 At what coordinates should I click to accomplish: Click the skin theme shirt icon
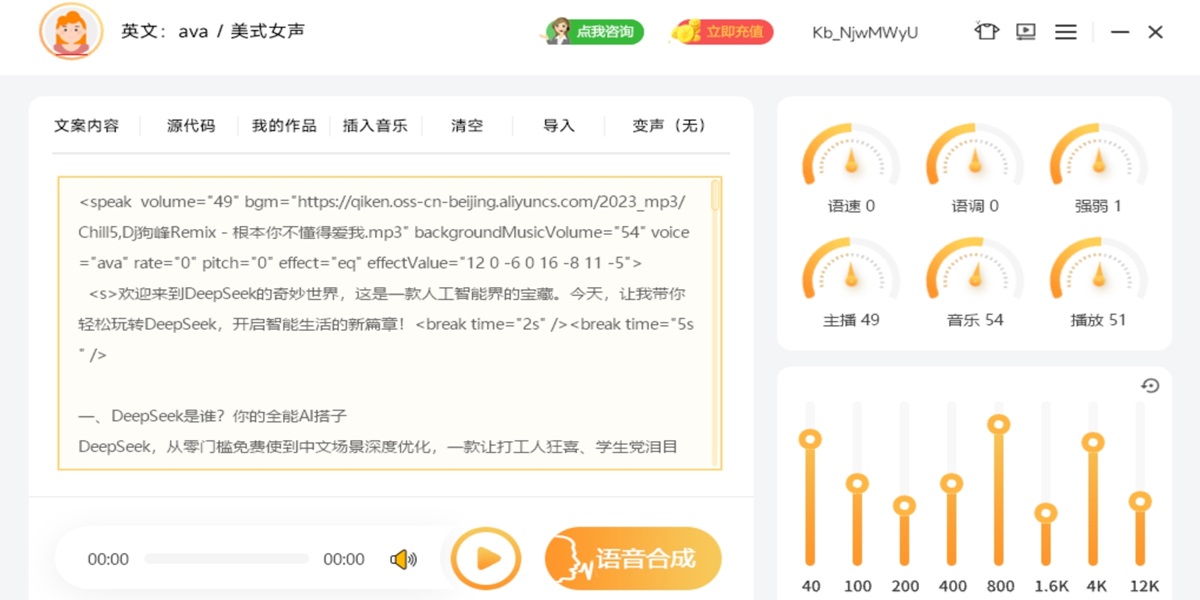pyautogui.click(x=986, y=32)
